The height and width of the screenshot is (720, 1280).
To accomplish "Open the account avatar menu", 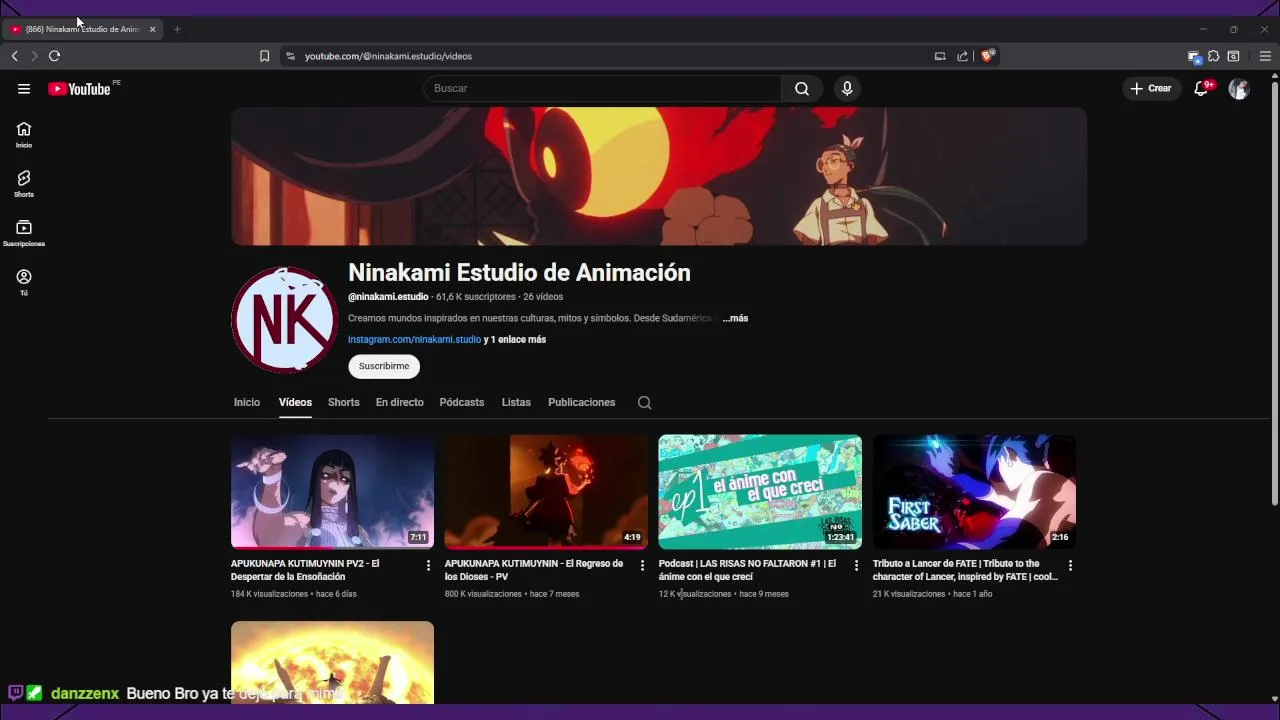I will click(x=1239, y=89).
